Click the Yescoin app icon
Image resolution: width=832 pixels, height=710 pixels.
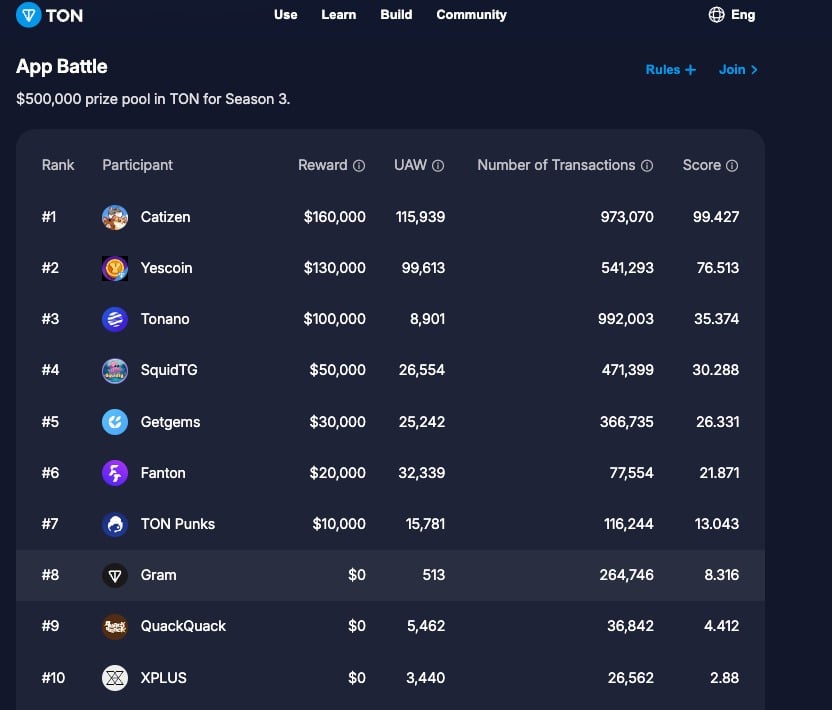click(x=115, y=268)
